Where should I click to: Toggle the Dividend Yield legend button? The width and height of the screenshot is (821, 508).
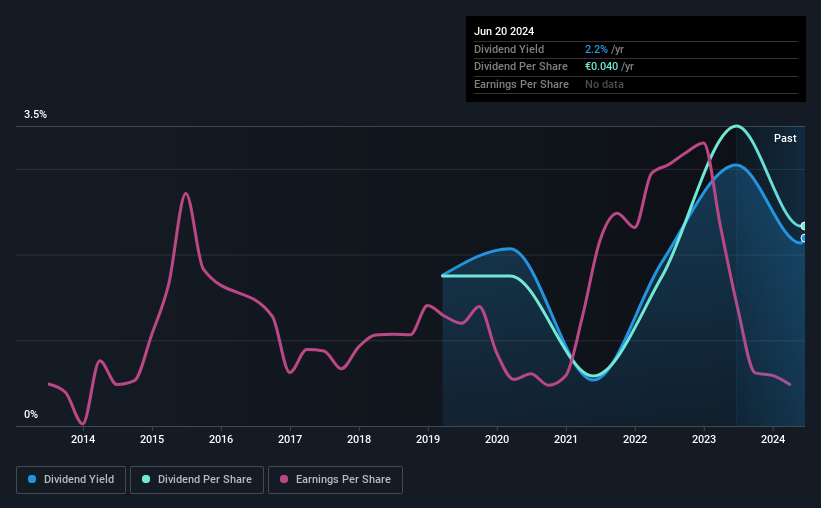(x=71, y=480)
